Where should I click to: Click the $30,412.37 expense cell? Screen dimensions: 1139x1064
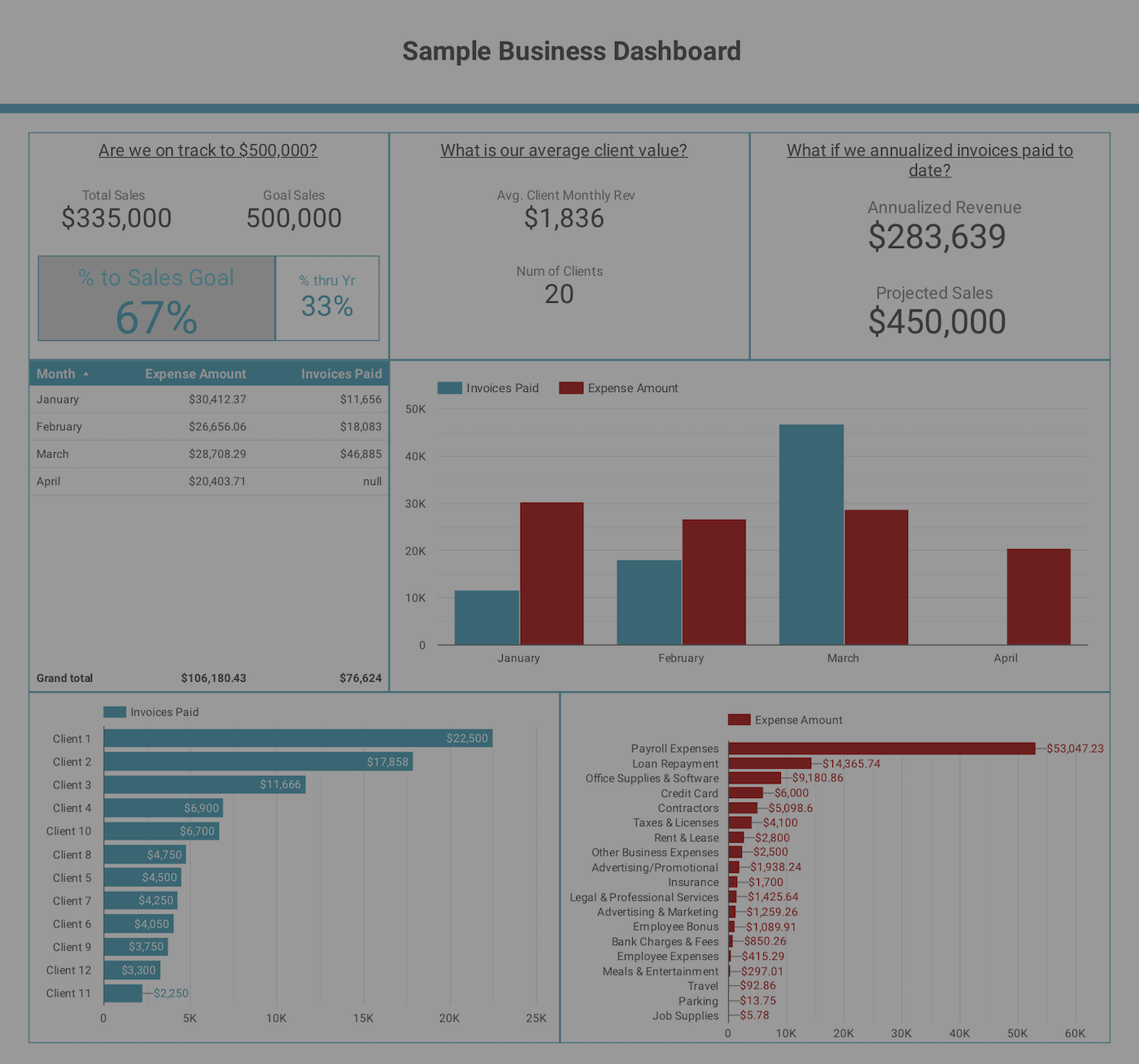217,399
